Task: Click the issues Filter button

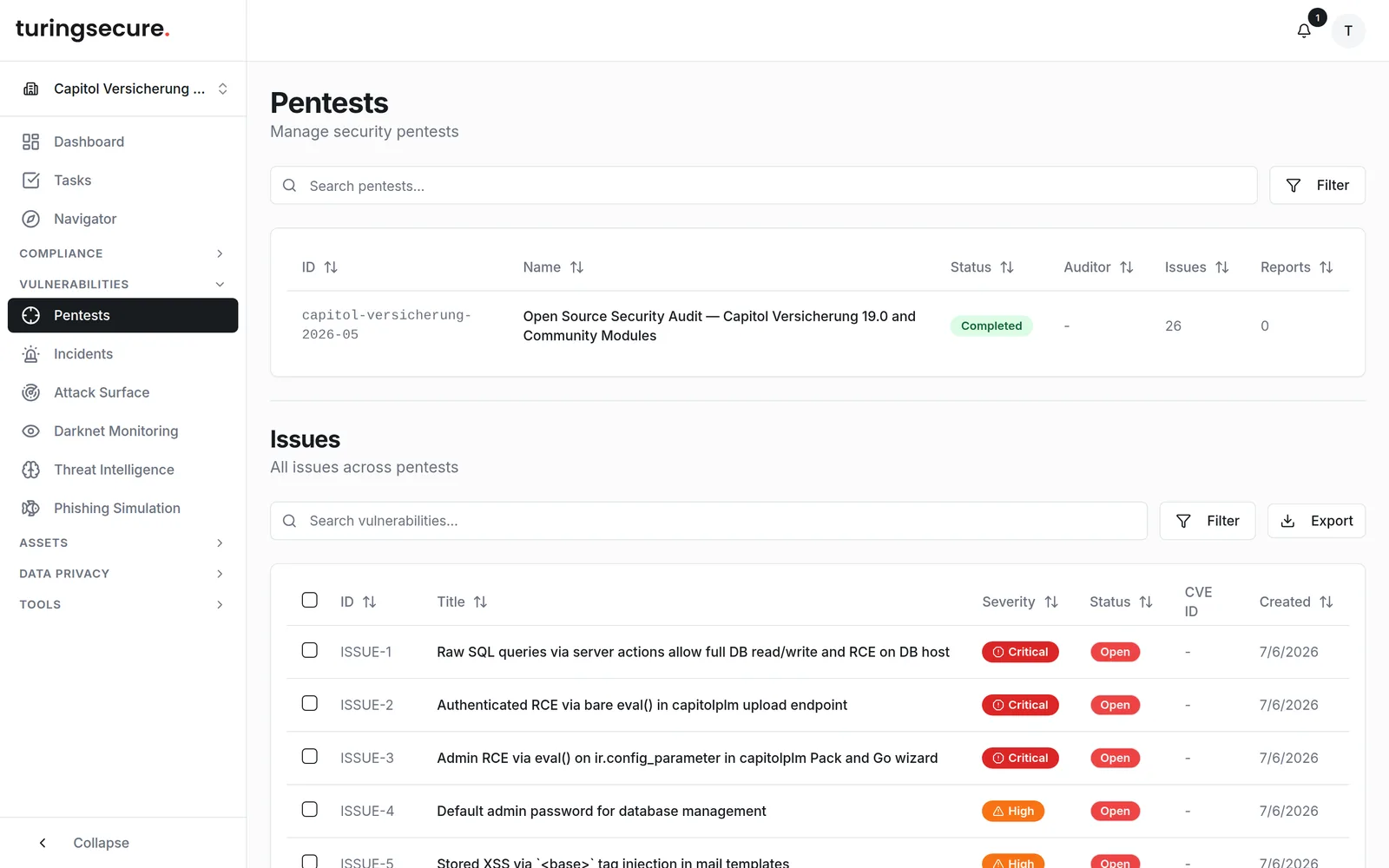Action: click(x=1208, y=521)
